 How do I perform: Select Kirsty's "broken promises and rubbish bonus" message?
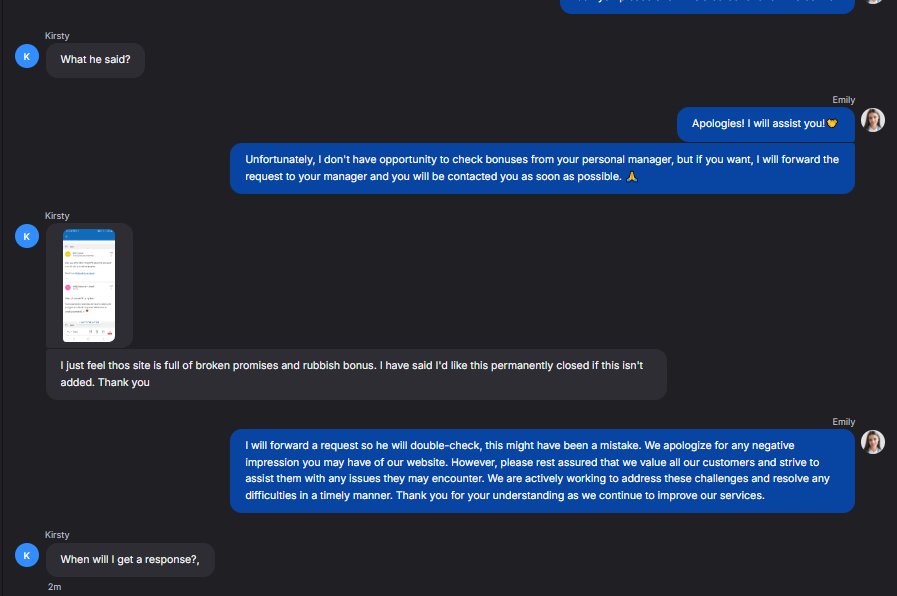356,374
